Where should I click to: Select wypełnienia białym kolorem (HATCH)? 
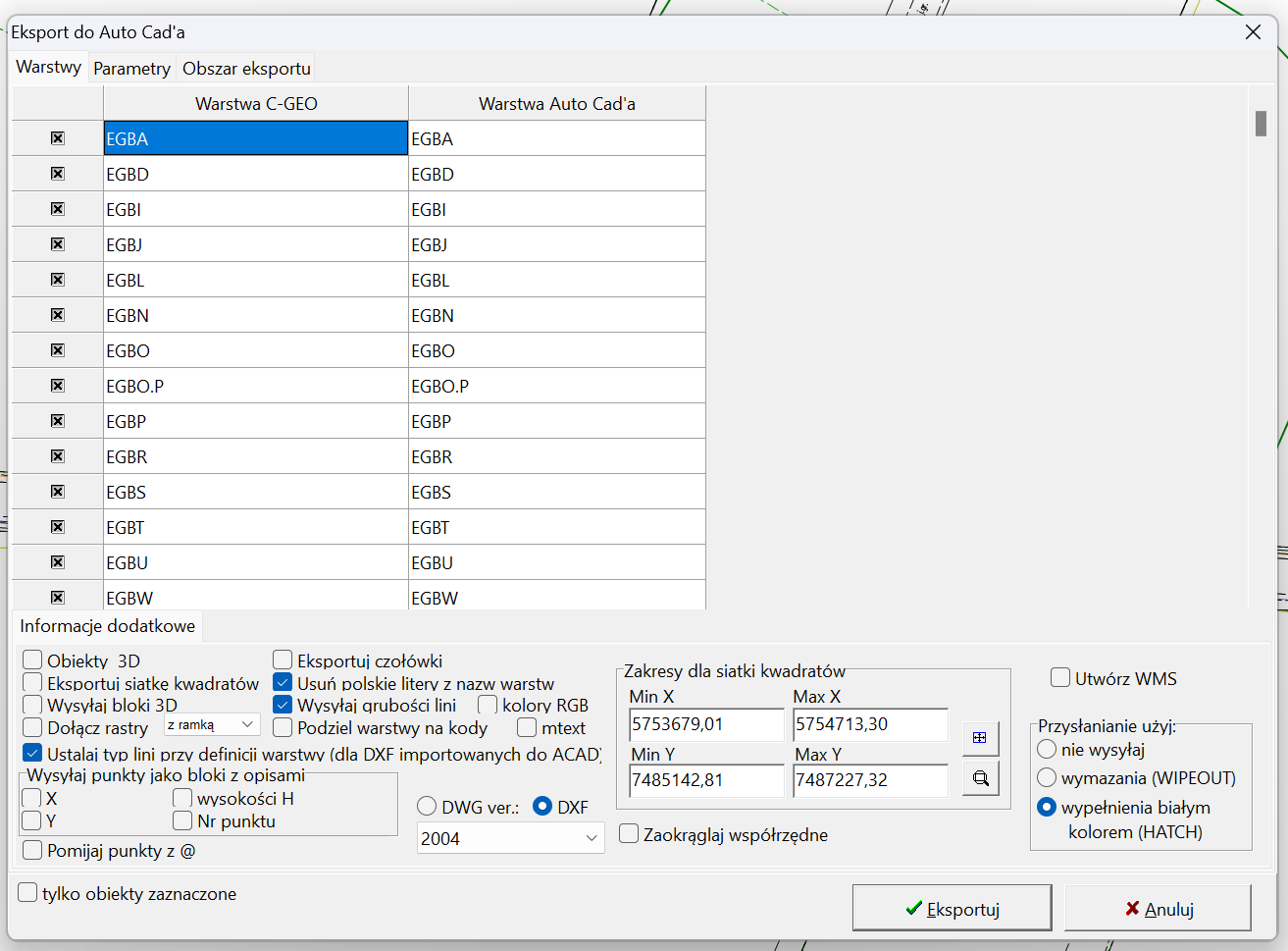click(1047, 807)
